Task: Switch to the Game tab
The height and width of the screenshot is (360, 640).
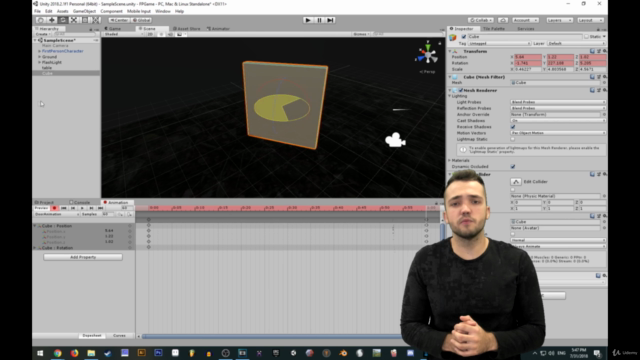Action: (x=113, y=29)
